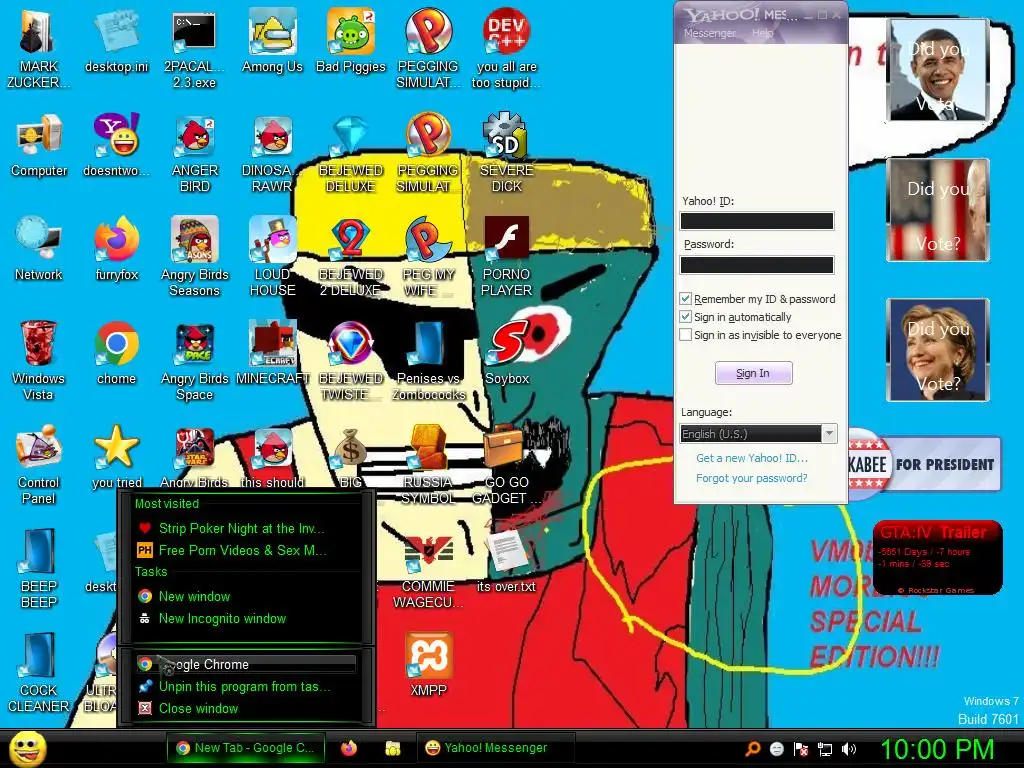Open the 10:00 PM taskbar clock
The image size is (1024, 768).
pos(937,749)
